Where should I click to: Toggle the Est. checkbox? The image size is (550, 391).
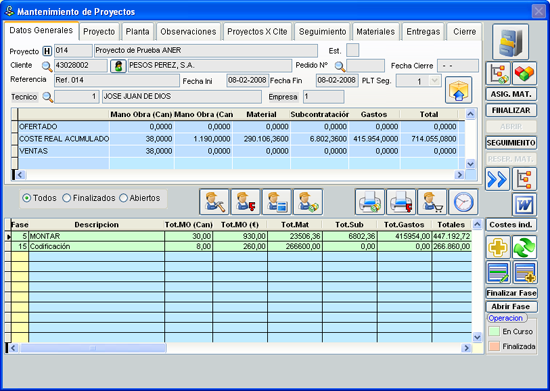353,50
